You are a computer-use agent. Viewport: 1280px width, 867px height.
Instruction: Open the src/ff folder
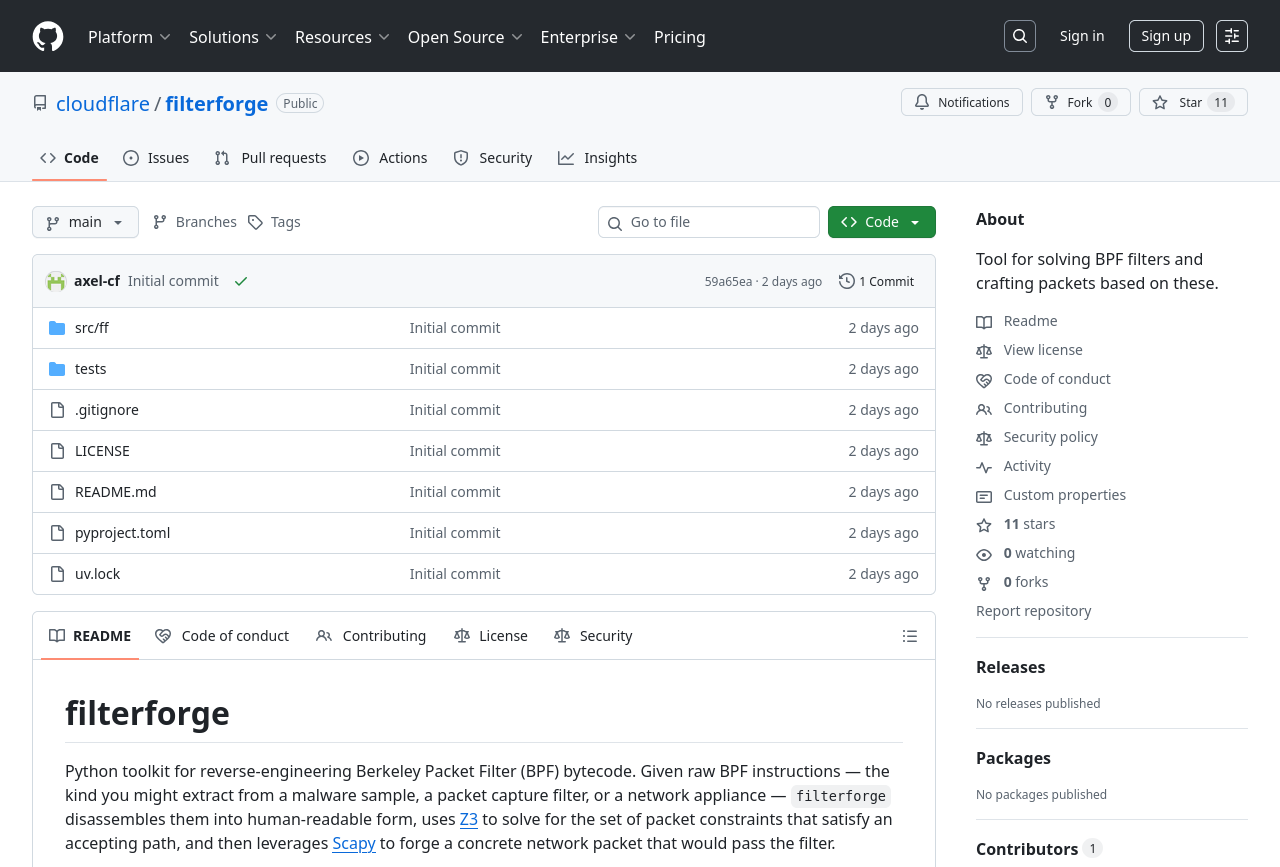coord(92,328)
